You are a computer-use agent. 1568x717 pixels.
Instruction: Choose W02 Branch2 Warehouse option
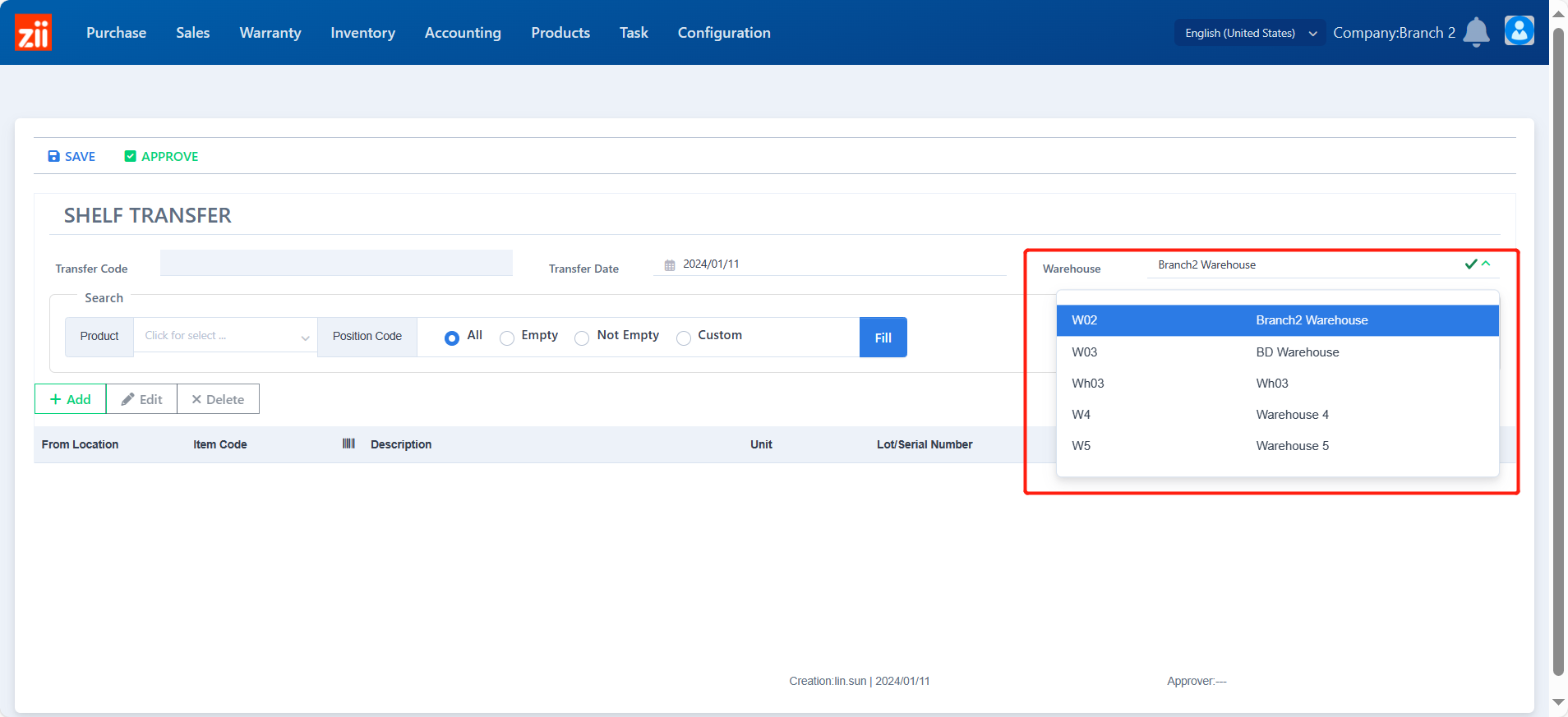click(1277, 320)
